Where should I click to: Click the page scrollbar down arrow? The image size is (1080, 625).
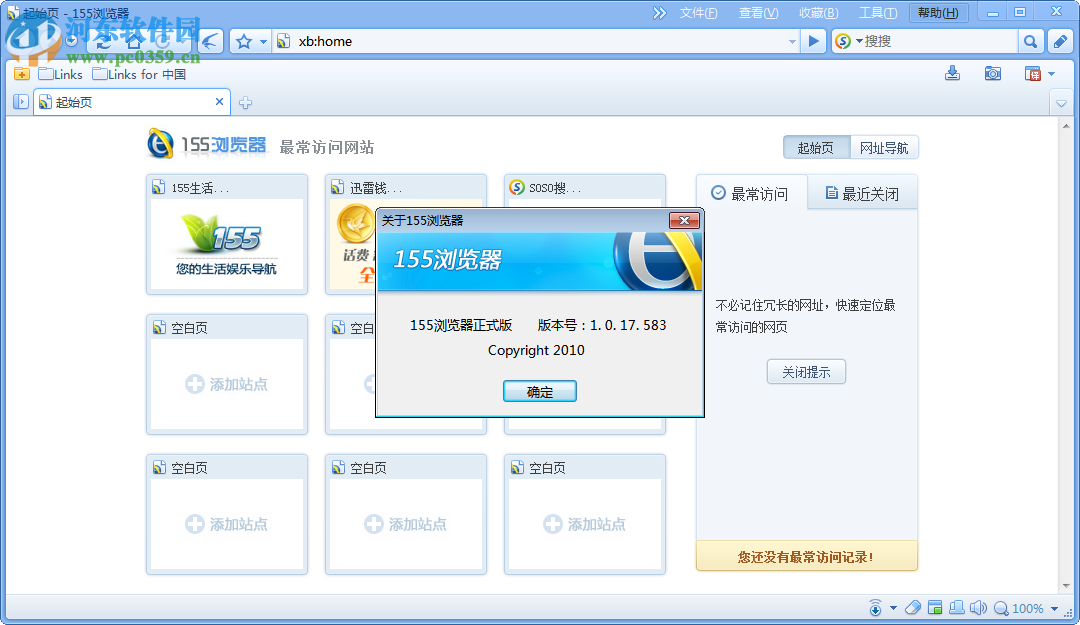click(1066, 586)
